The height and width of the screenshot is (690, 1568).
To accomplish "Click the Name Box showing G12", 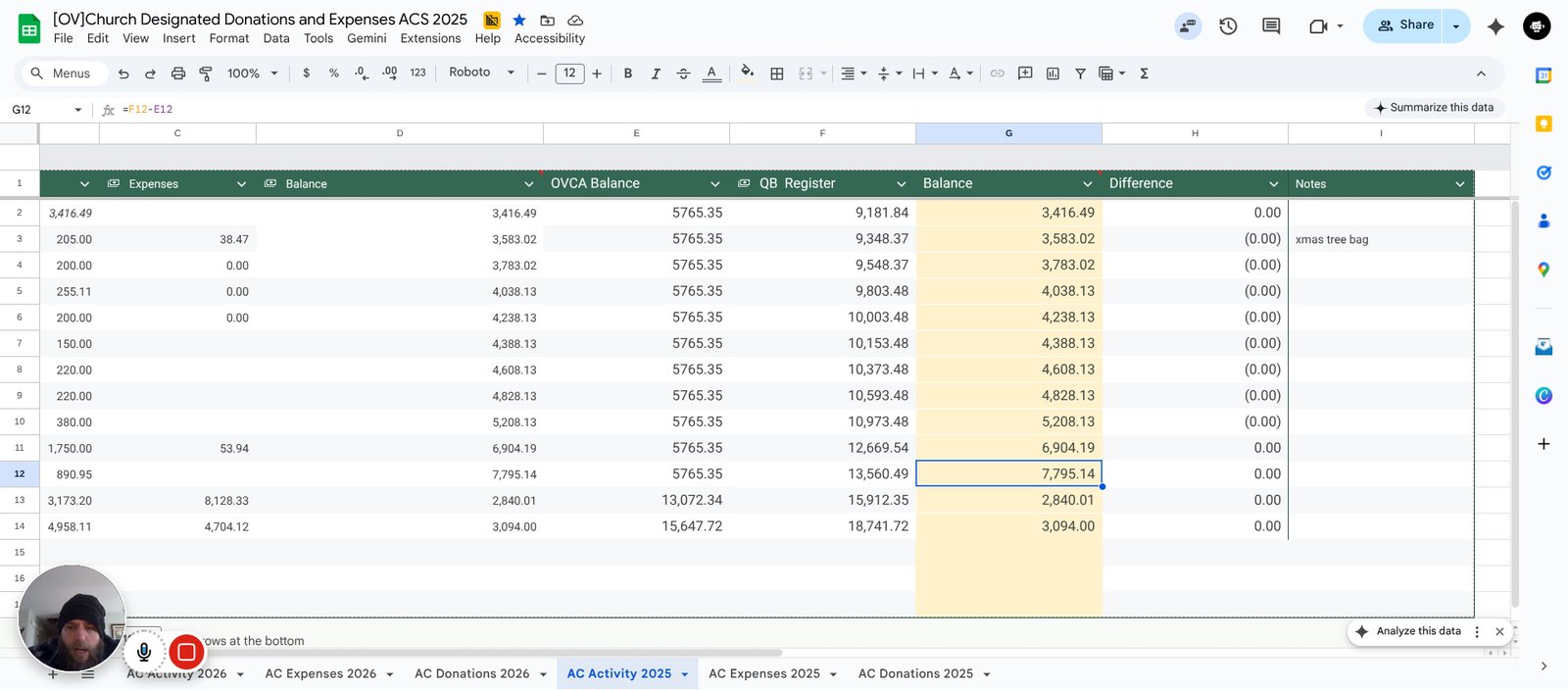I will pos(46,110).
